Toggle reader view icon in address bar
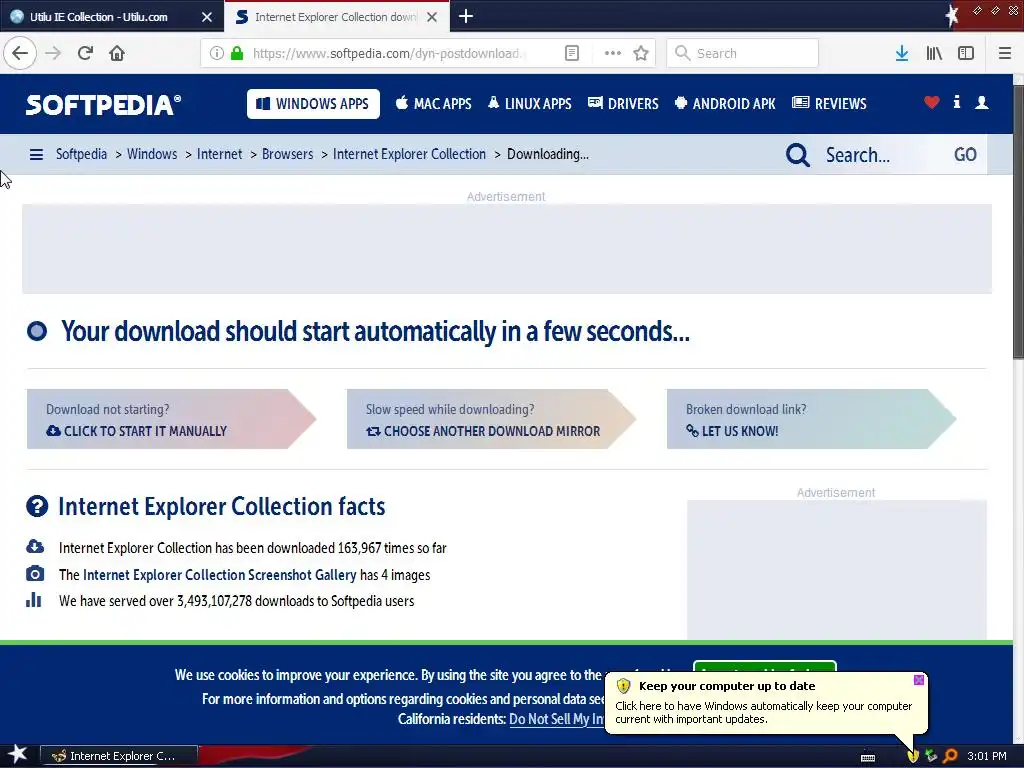The image size is (1024, 768). (571, 53)
